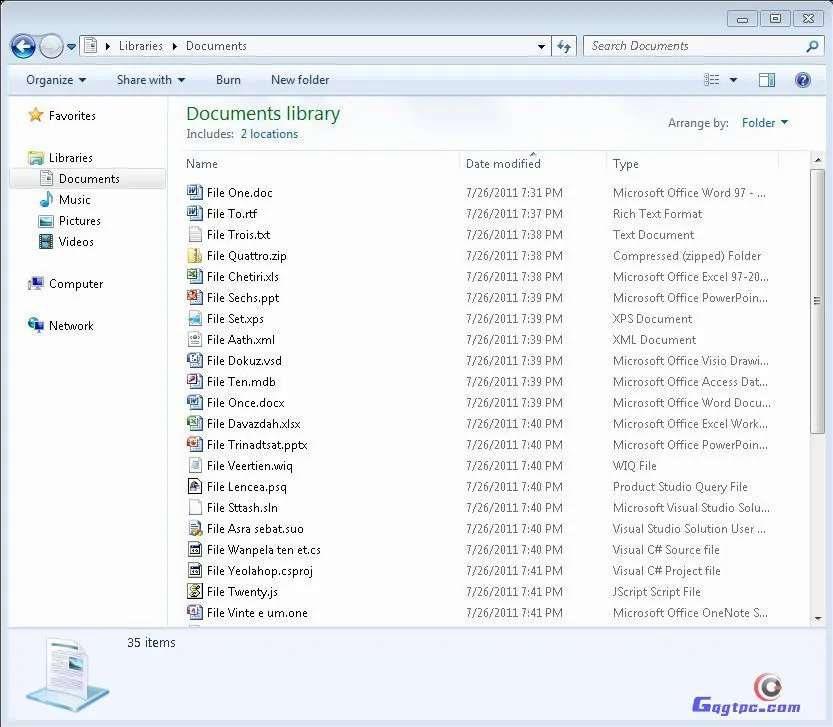Click the Back navigation arrow button
Viewport: 833px width, 727px height.
[23, 46]
